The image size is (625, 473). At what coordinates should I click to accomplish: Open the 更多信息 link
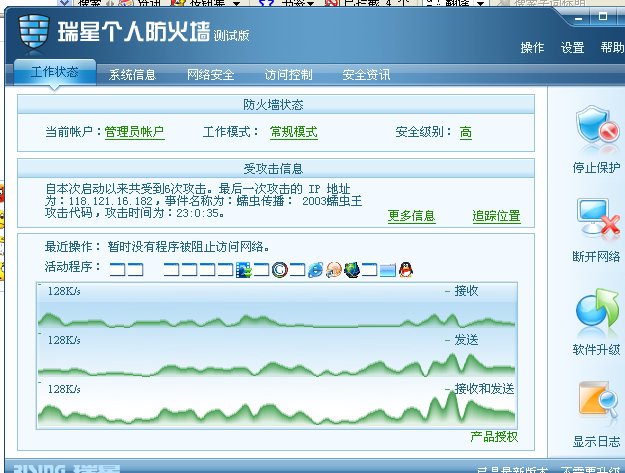pos(411,216)
